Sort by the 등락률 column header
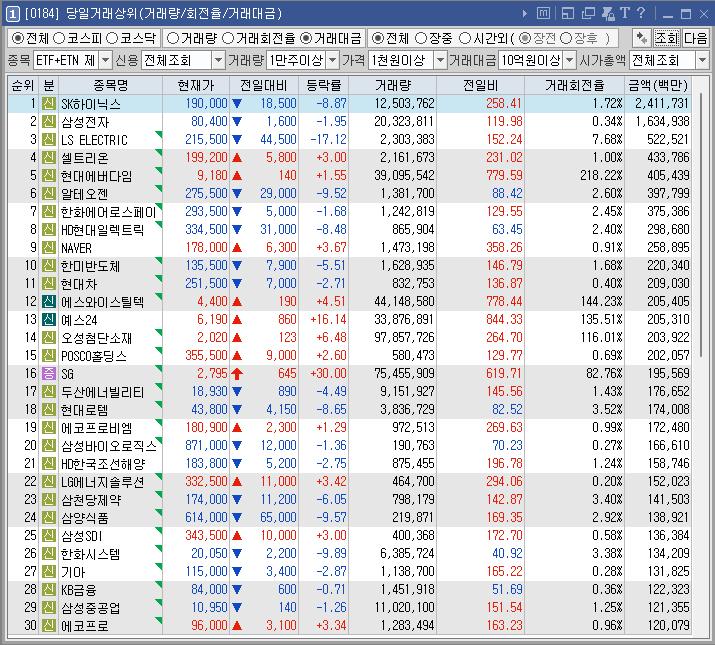The height and width of the screenshot is (645, 715). point(324,85)
